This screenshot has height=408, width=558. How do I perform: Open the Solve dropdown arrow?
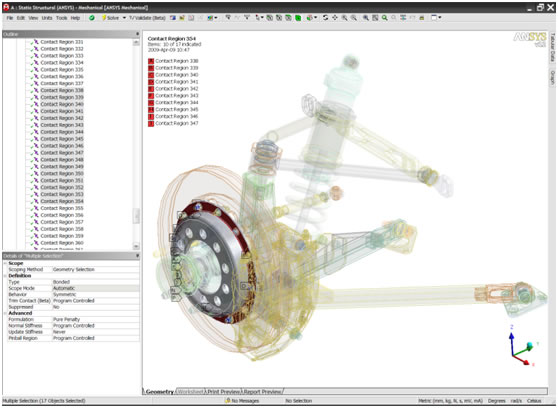[124, 18]
